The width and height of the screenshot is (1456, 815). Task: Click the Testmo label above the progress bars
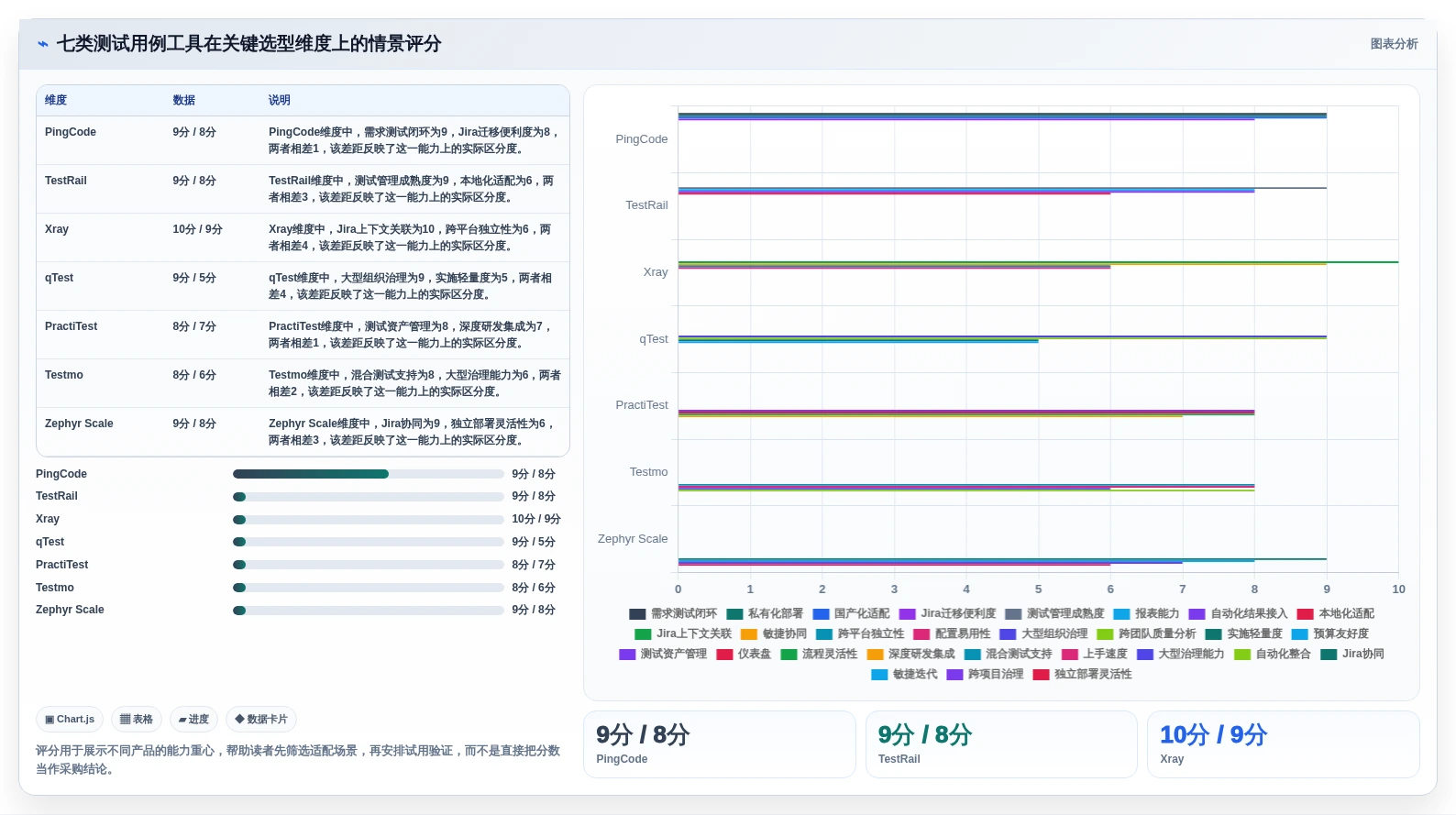point(55,588)
